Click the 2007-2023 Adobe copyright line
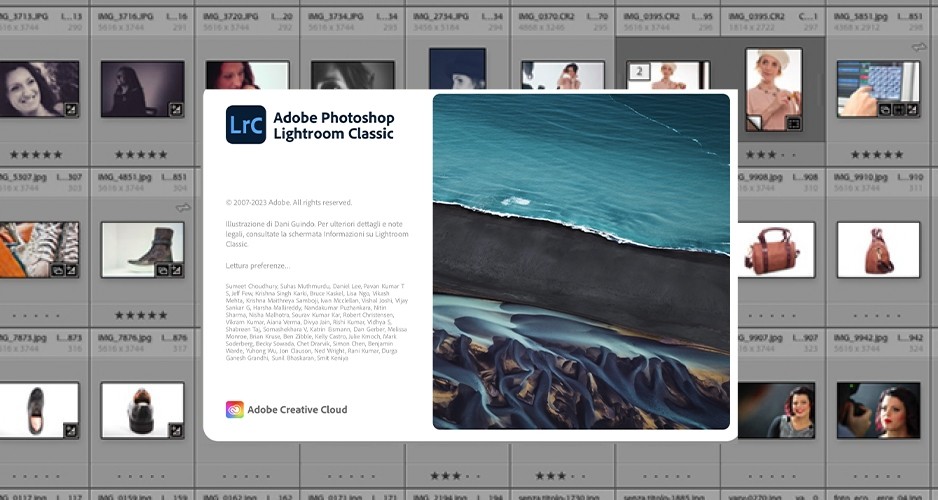 [x=289, y=203]
